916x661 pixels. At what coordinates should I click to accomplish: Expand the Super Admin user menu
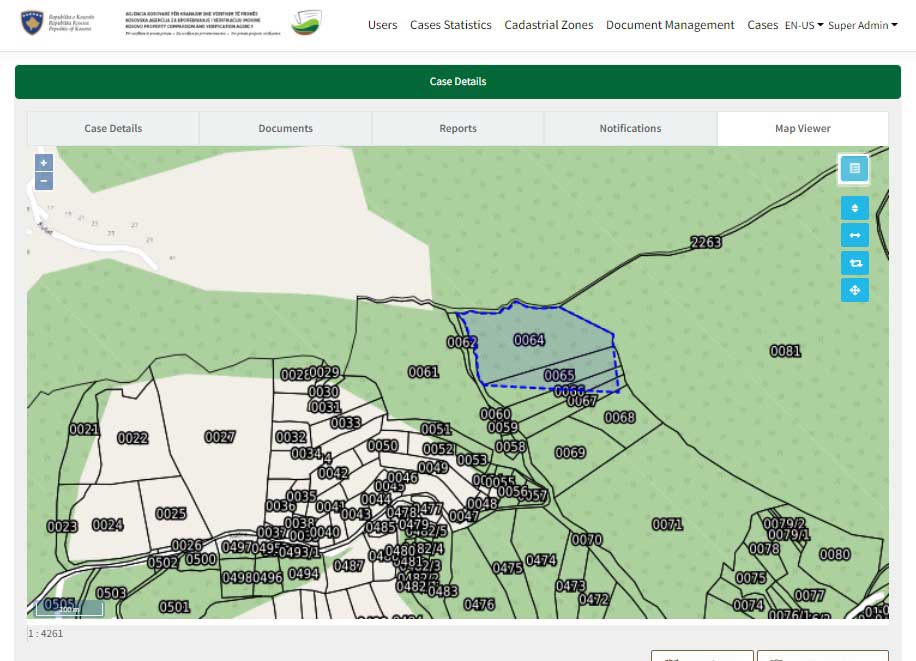(863, 25)
